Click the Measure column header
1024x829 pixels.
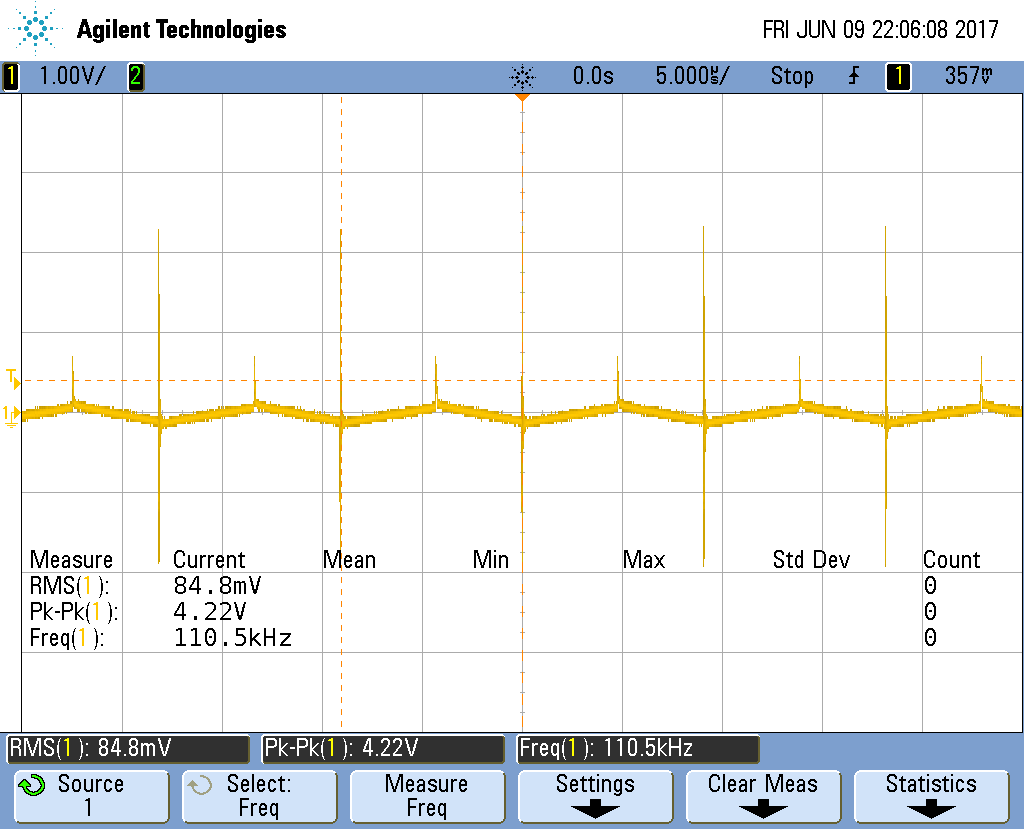pos(71,560)
